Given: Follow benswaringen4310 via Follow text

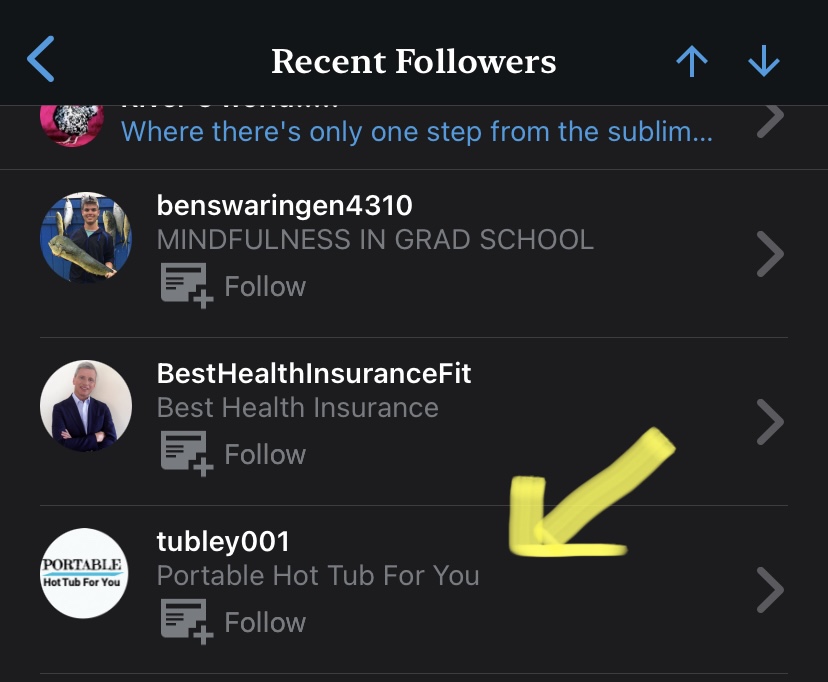Looking at the screenshot, I should (x=265, y=286).
